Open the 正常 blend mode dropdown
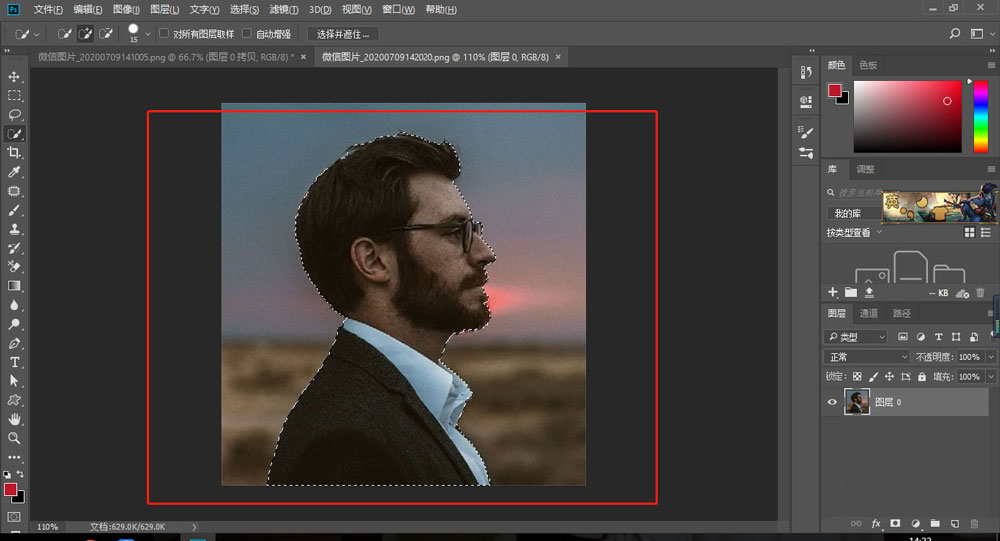The width and height of the screenshot is (1000, 541). pyautogui.click(x=865, y=357)
